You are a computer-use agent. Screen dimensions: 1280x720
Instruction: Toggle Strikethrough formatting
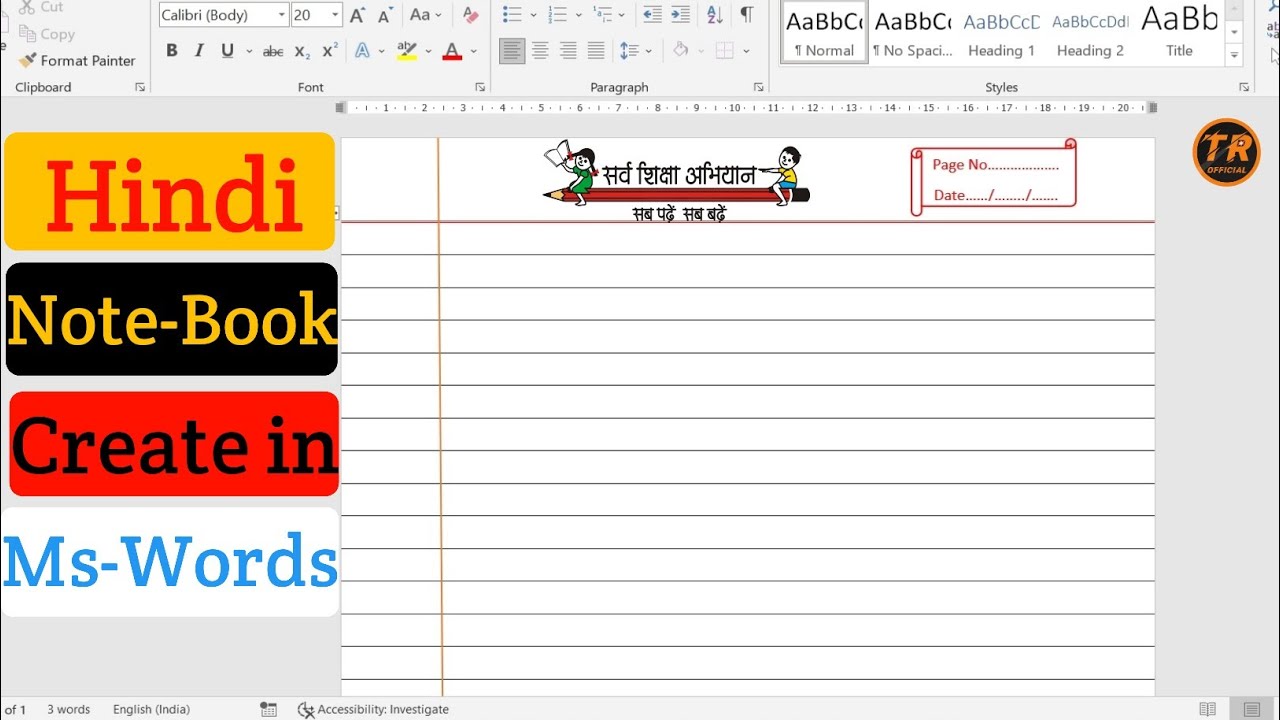pos(273,51)
